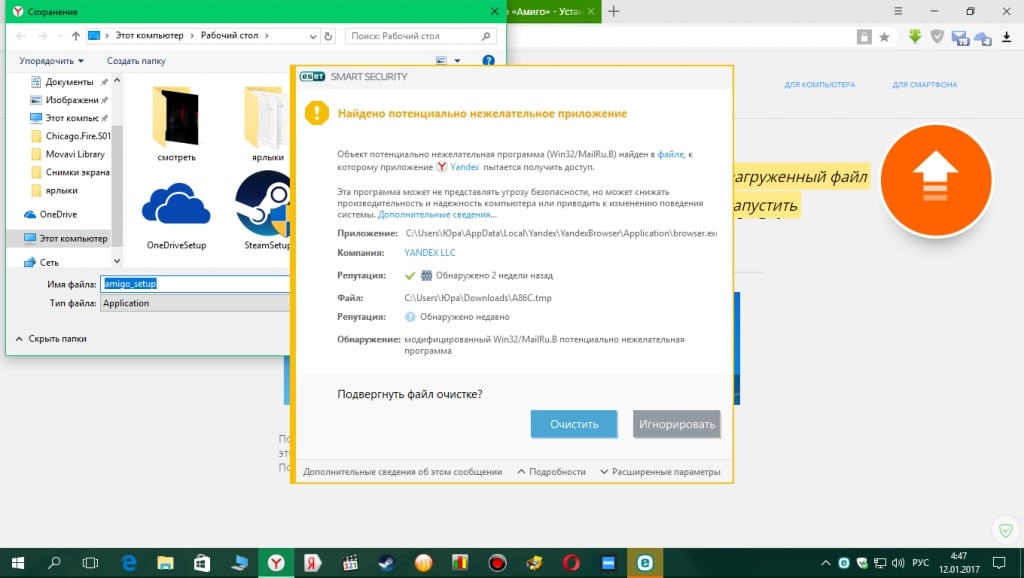The width and height of the screenshot is (1024, 578).
Task: Open the view options dropdown arrow
Action: click(457, 61)
